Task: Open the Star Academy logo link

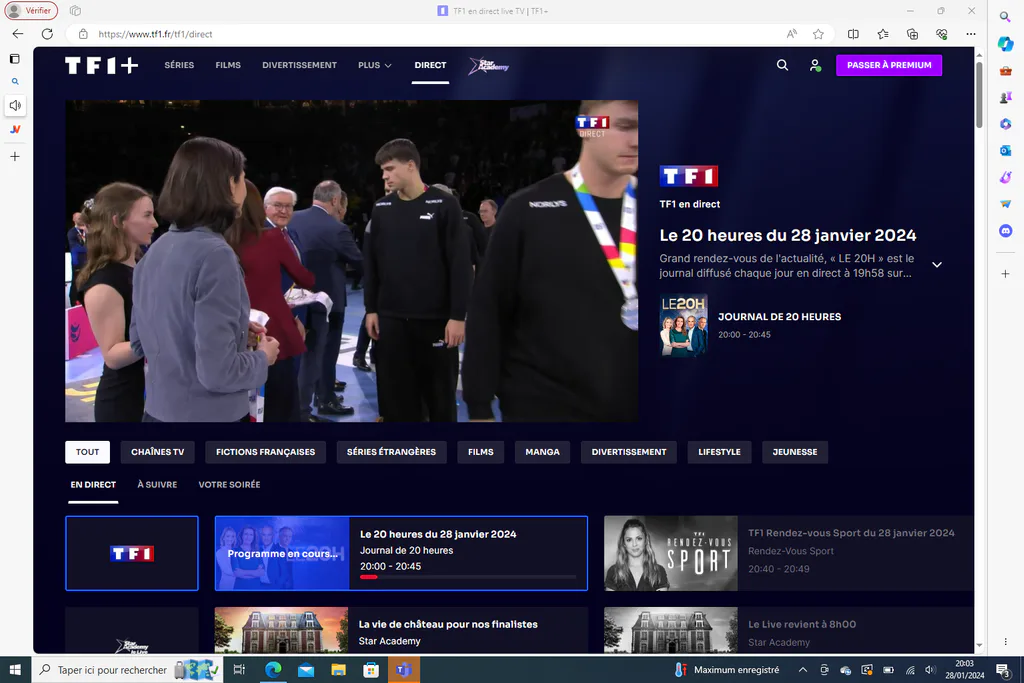Action: point(488,65)
